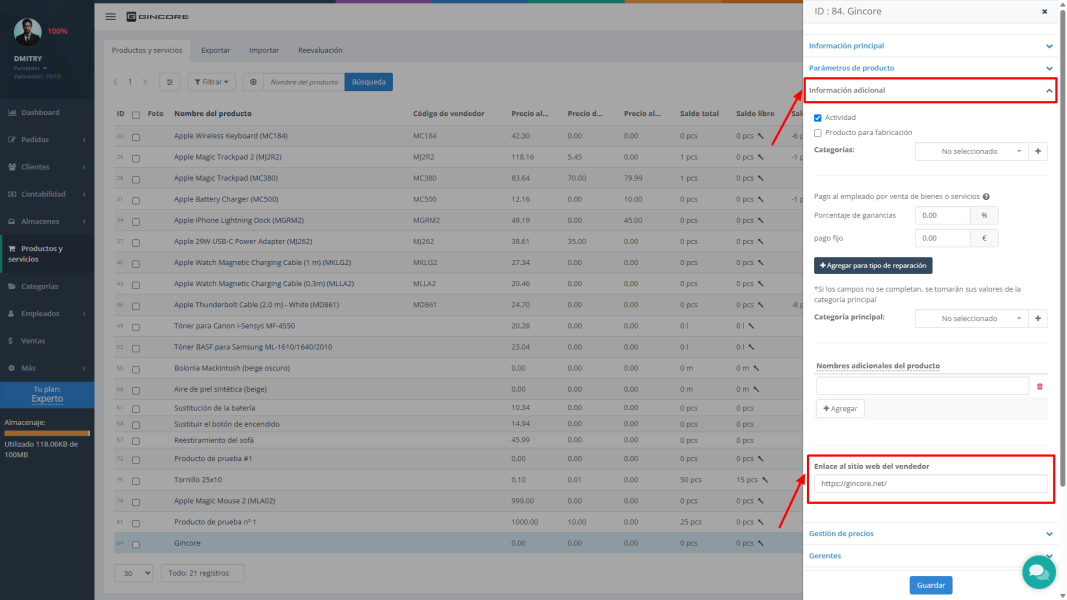Screen dimensions: 1067x600
Task: Go to next page arrow
Action: click(x=145, y=82)
